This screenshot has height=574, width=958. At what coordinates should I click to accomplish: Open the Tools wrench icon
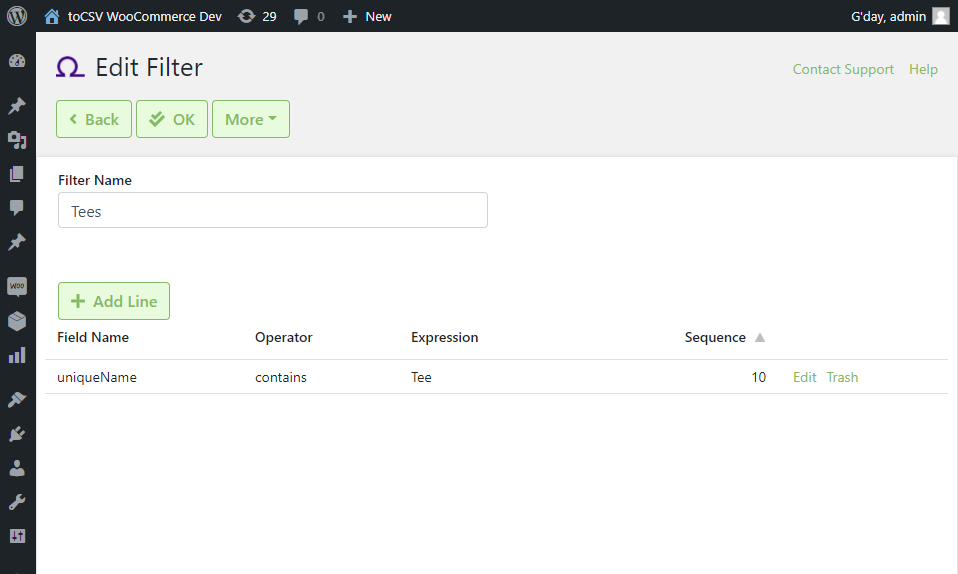pos(17,502)
